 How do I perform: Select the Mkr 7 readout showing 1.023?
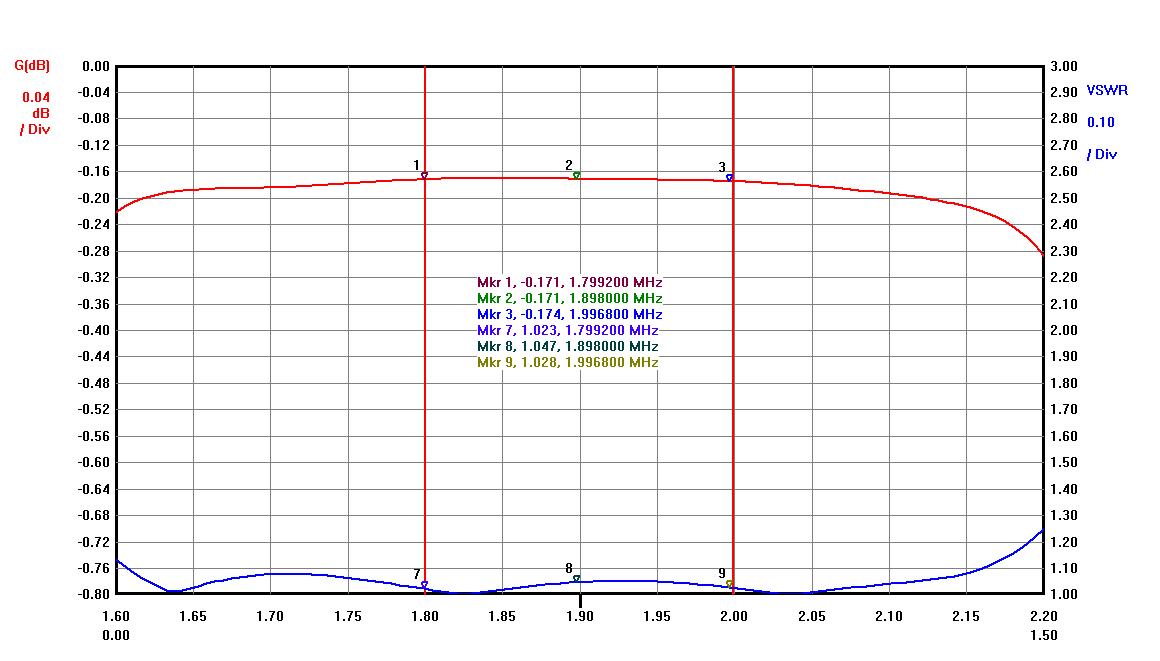567,331
